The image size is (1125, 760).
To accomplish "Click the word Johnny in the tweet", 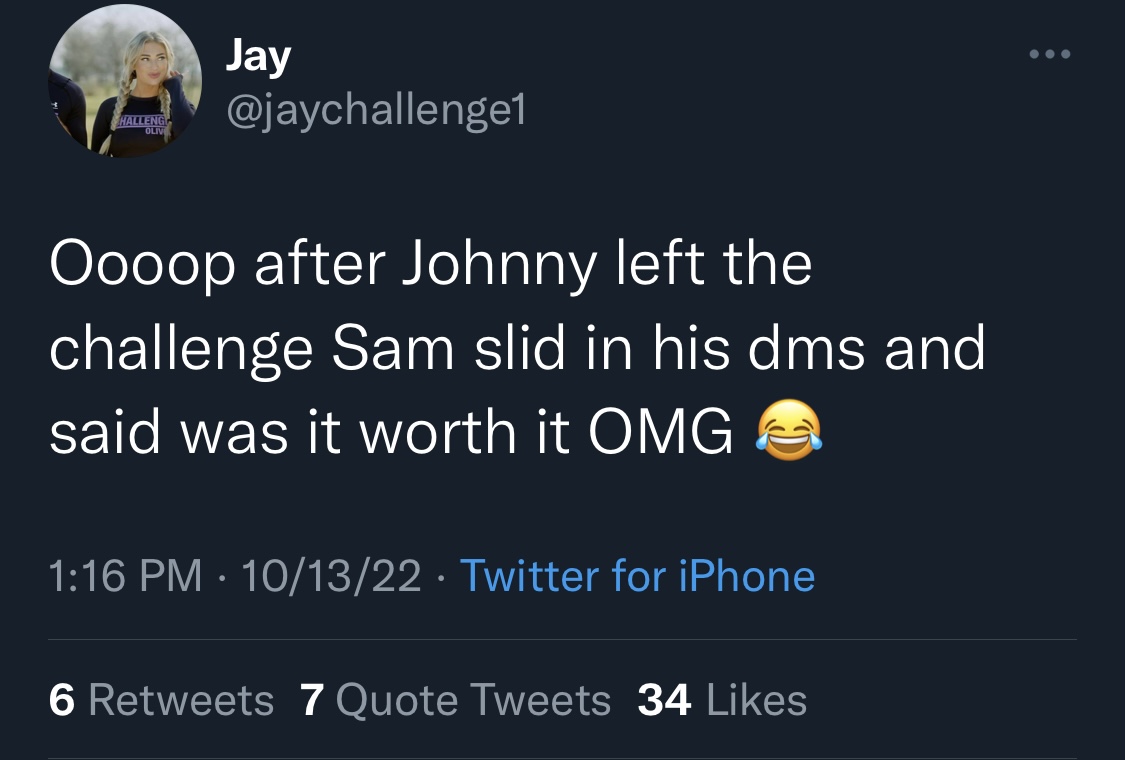I will tap(499, 266).
